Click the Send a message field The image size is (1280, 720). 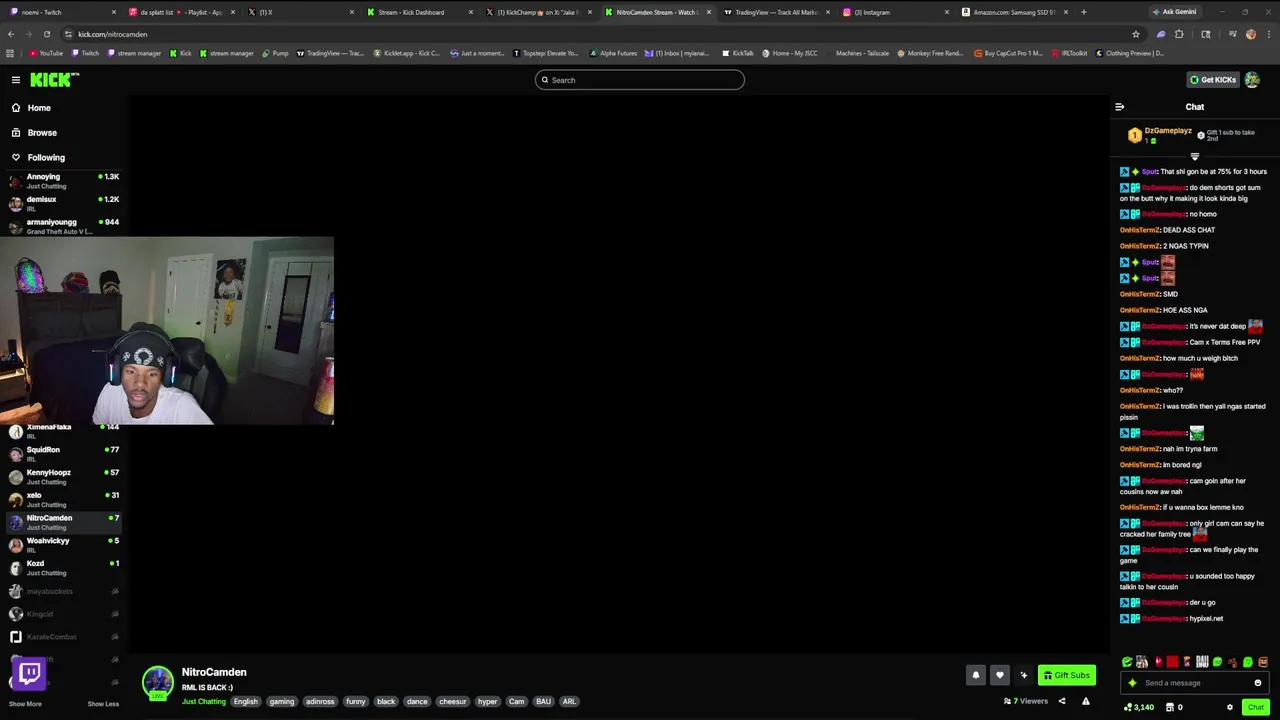click(1195, 683)
